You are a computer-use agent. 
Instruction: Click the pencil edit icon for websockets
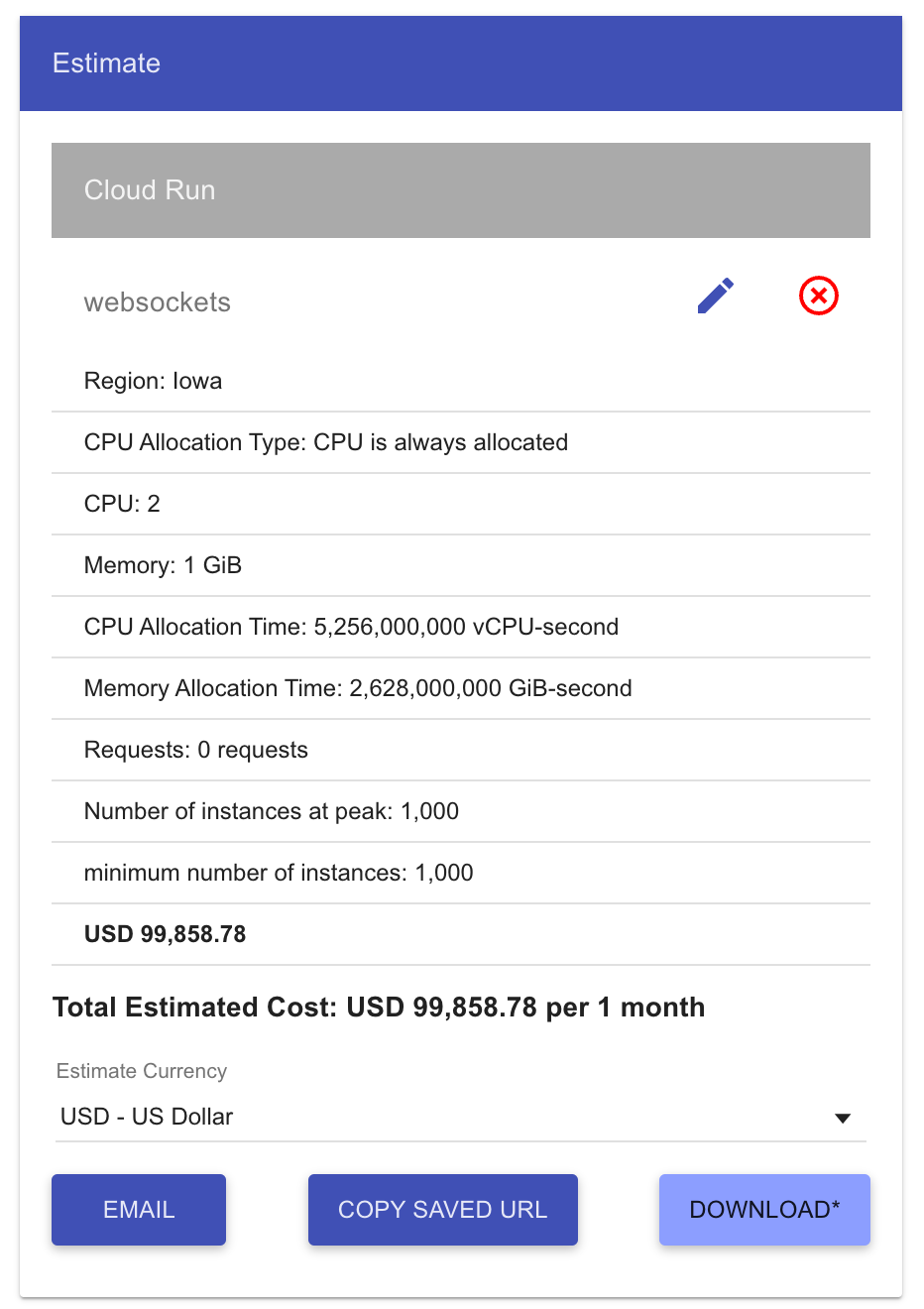[715, 296]
